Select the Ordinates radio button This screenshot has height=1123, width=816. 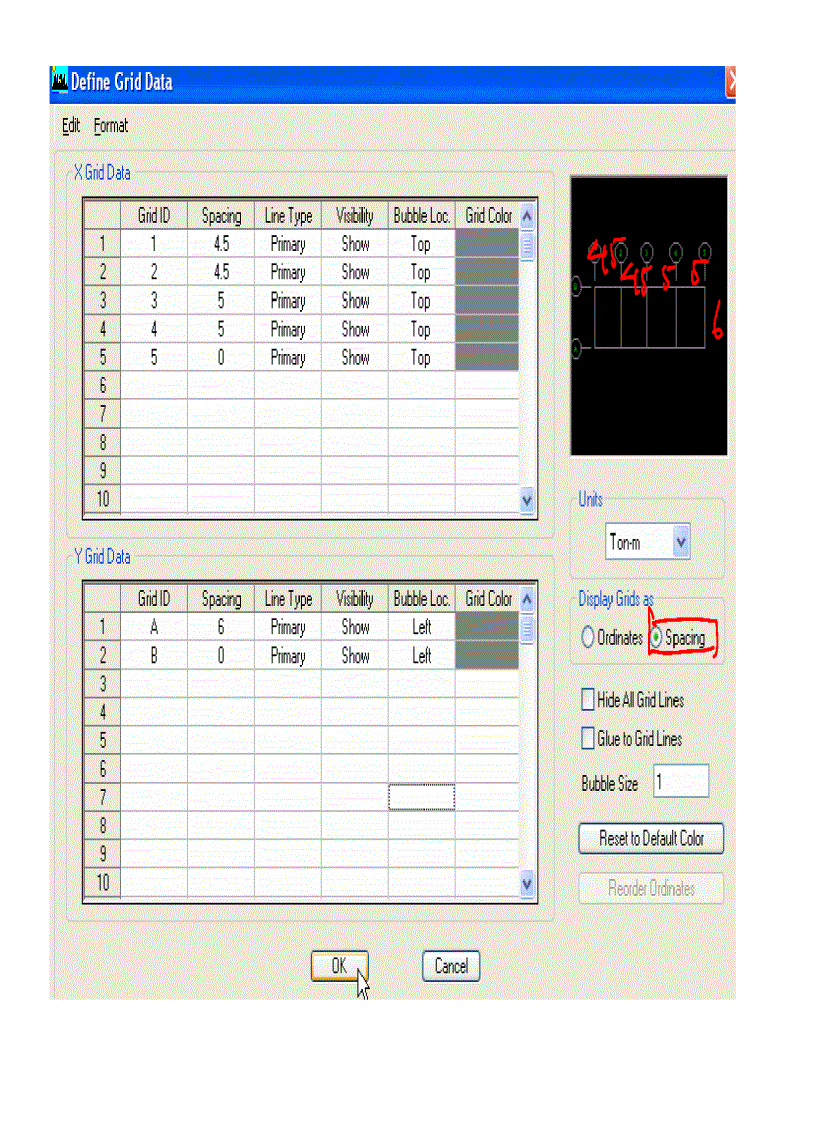click(588, 638)
